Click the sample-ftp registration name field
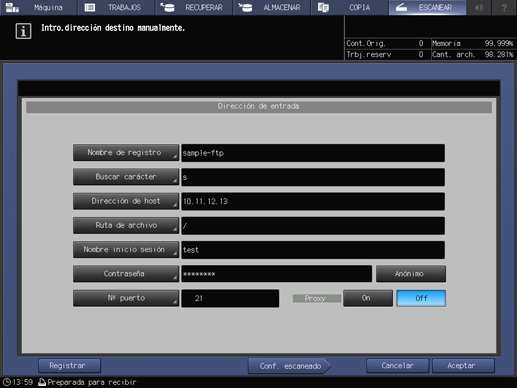The height and width of the screenshot is (388, 517). click(313, 153)
